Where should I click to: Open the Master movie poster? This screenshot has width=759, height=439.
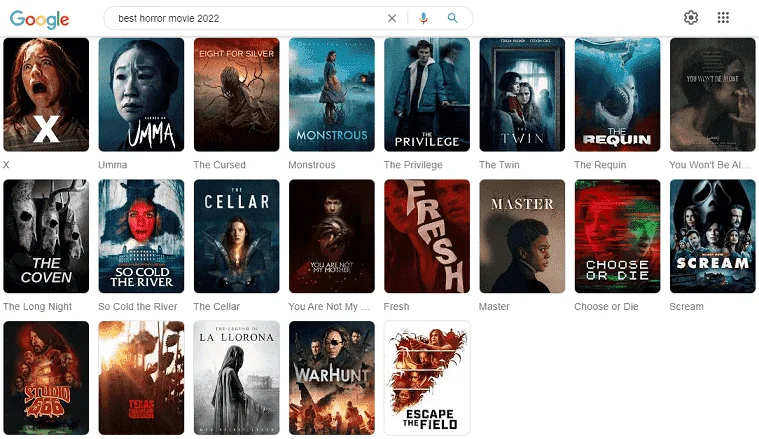coord(522,236)
